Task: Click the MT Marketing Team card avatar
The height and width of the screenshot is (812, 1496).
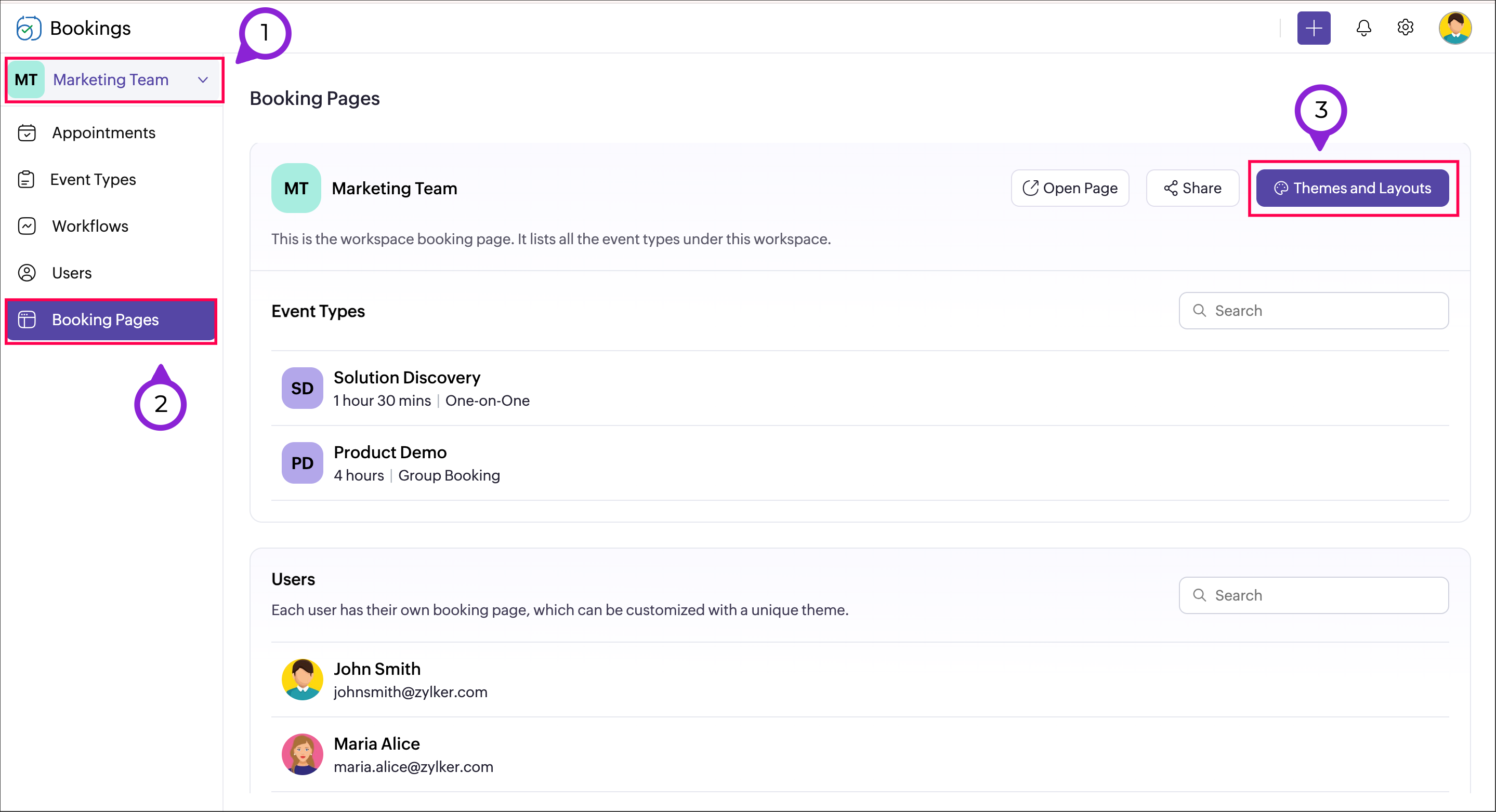Action: pos(296,188)
